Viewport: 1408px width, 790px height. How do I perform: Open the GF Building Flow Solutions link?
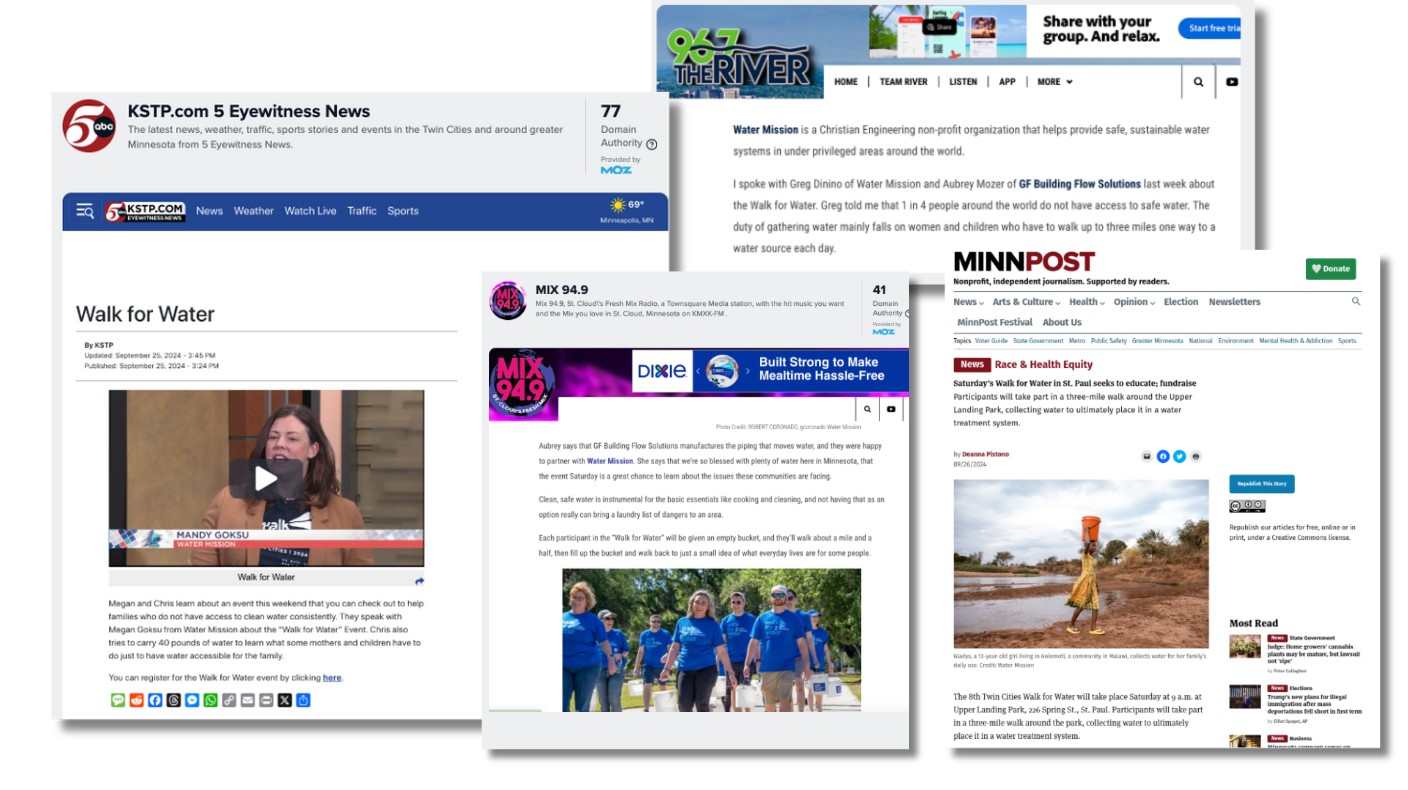pyautogui.click(x=1079, y=184)
